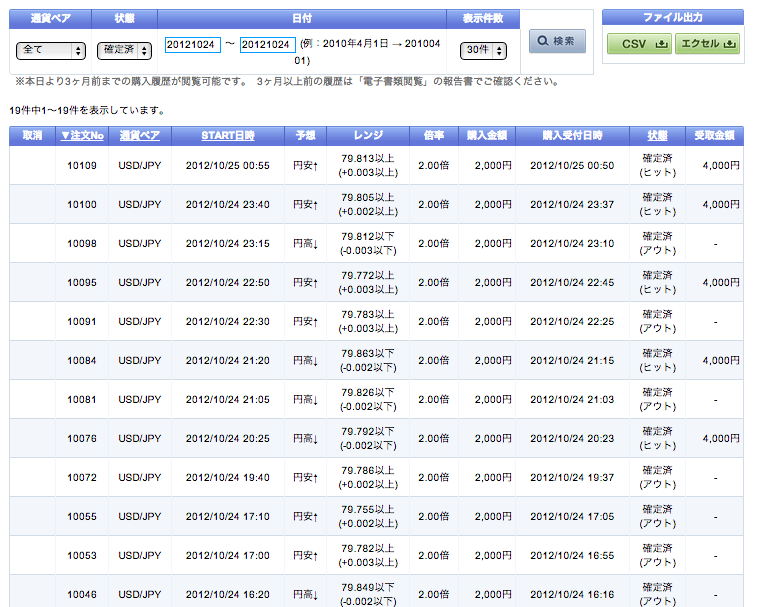The height and width of the screenshot is (607, 764).
Task: Click 19件中1〜19件を表示しています result count text
Action: click(88, 111)
